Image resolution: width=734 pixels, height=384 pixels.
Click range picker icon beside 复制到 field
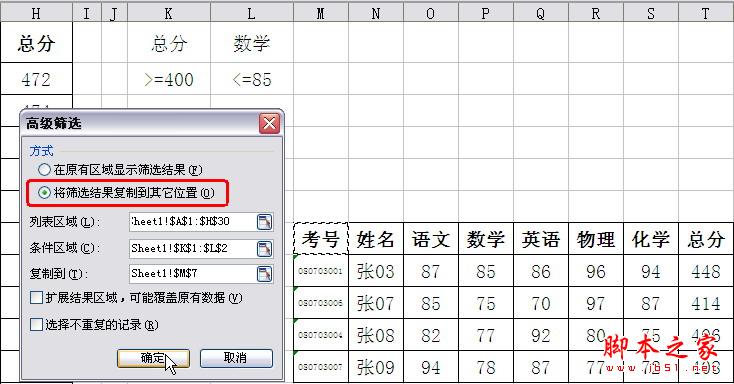click(x=264, y=273)
